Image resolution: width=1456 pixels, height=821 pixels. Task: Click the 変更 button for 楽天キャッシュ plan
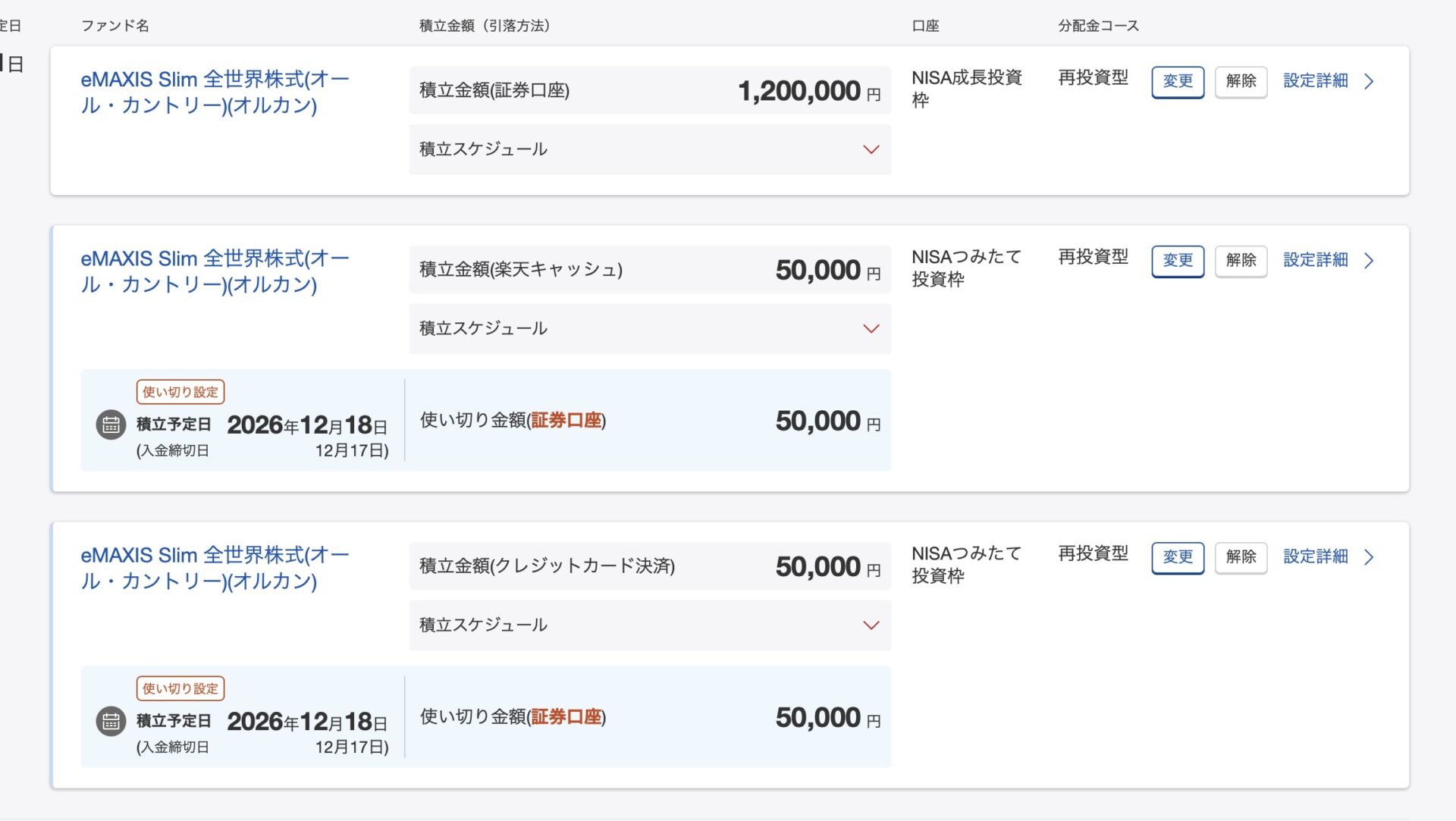click(1177, 260)
